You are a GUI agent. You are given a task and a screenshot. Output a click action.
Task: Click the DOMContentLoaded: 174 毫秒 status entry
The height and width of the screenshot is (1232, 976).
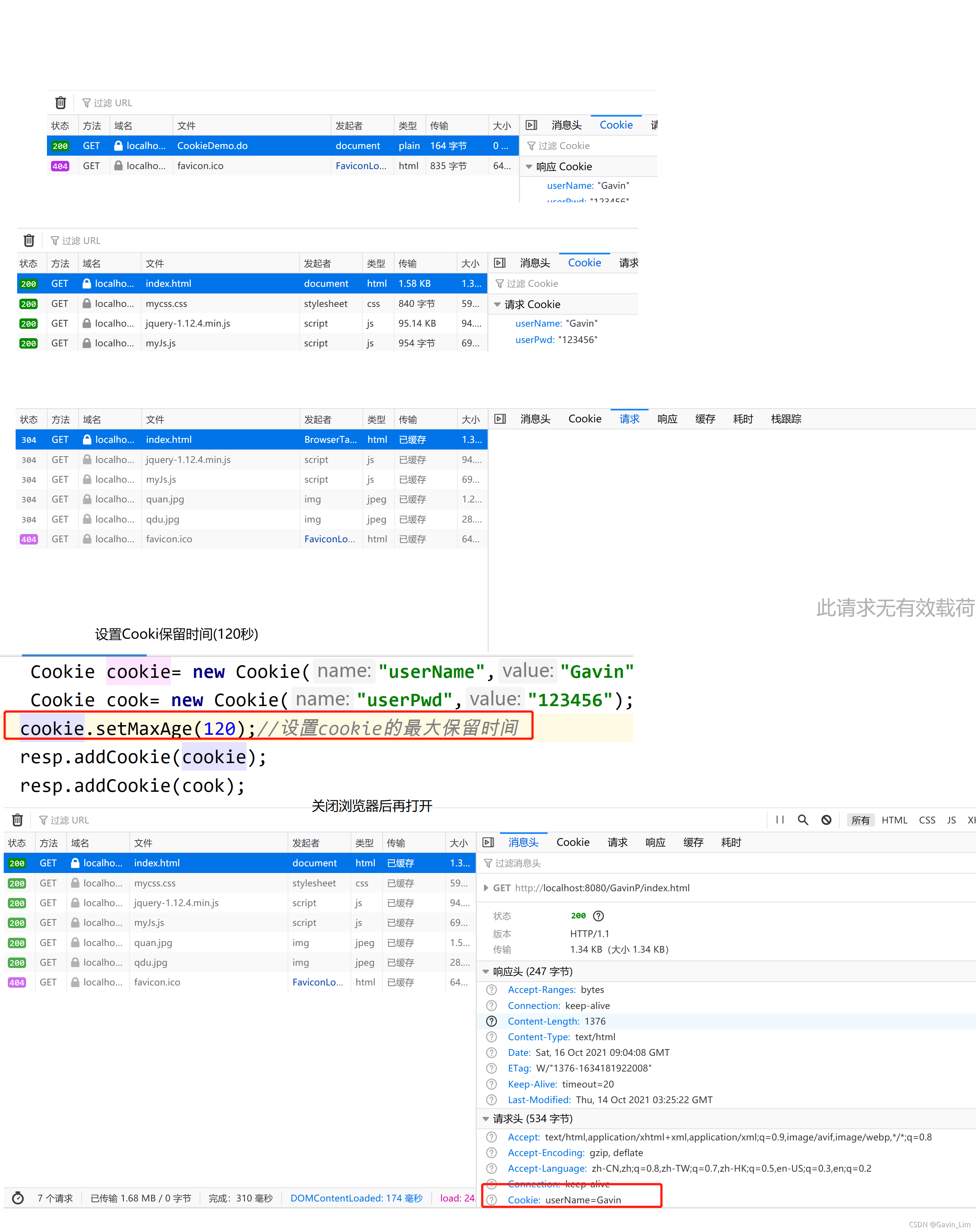coord(356,1198)
